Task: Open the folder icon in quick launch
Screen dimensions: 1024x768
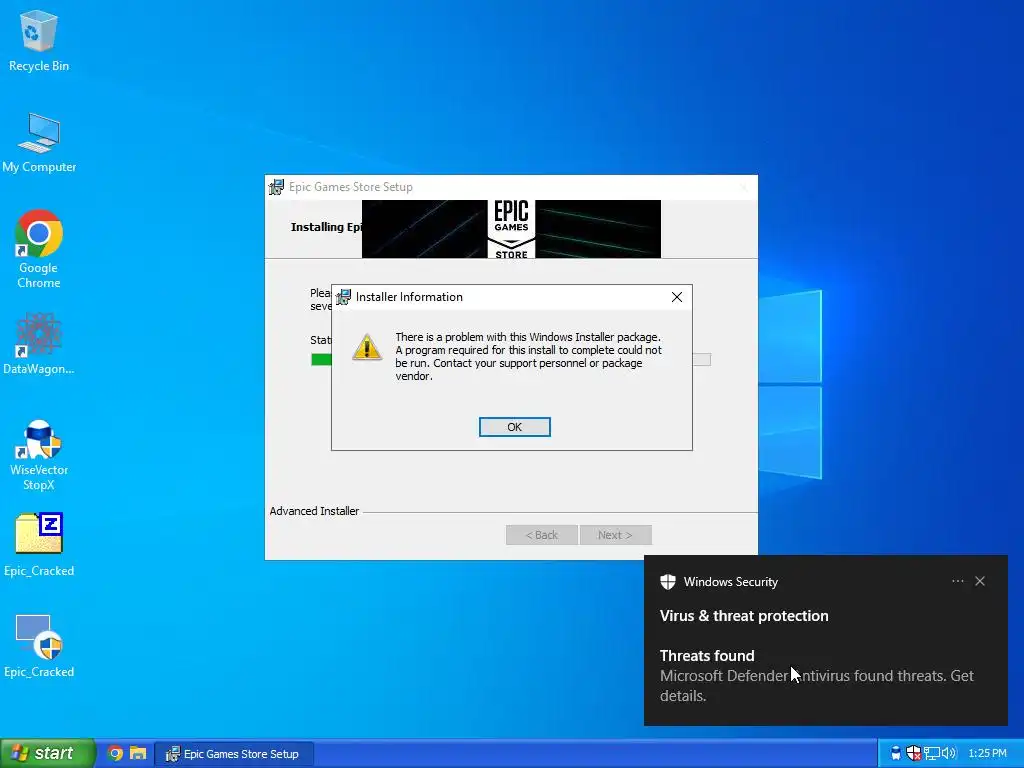Action: (x=138, y=754)
